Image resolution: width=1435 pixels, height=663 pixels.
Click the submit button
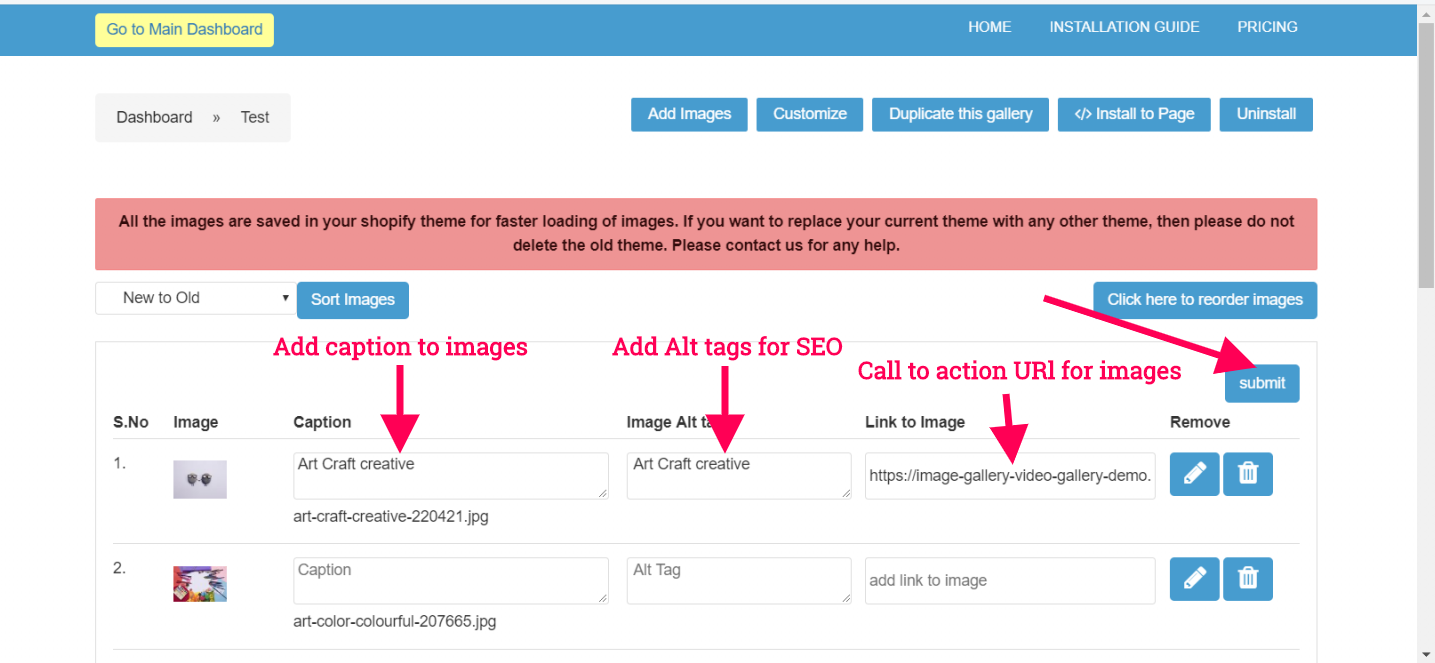[x=1262, y=383]
